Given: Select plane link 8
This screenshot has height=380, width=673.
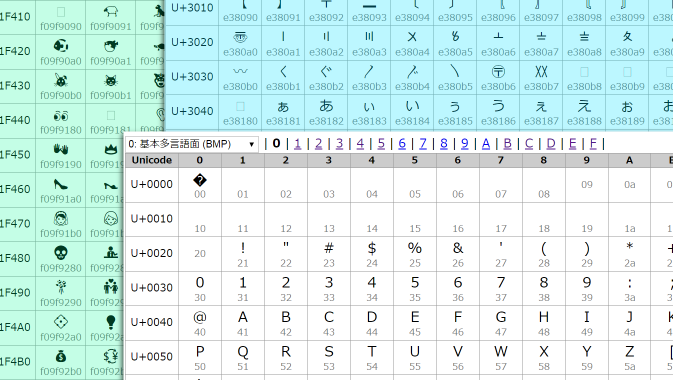Looking at the screenshot, I should click(444, 144).
